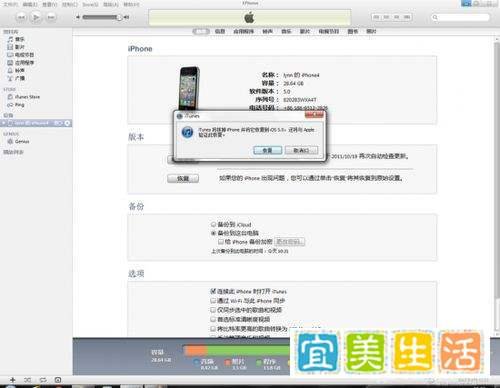Click the Add playlist plus icon

[12, 380]
